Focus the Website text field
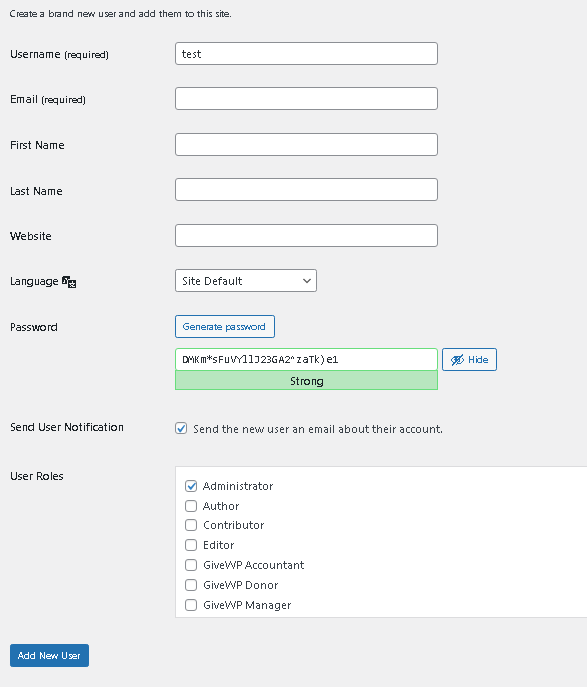 tap(306, 236)
